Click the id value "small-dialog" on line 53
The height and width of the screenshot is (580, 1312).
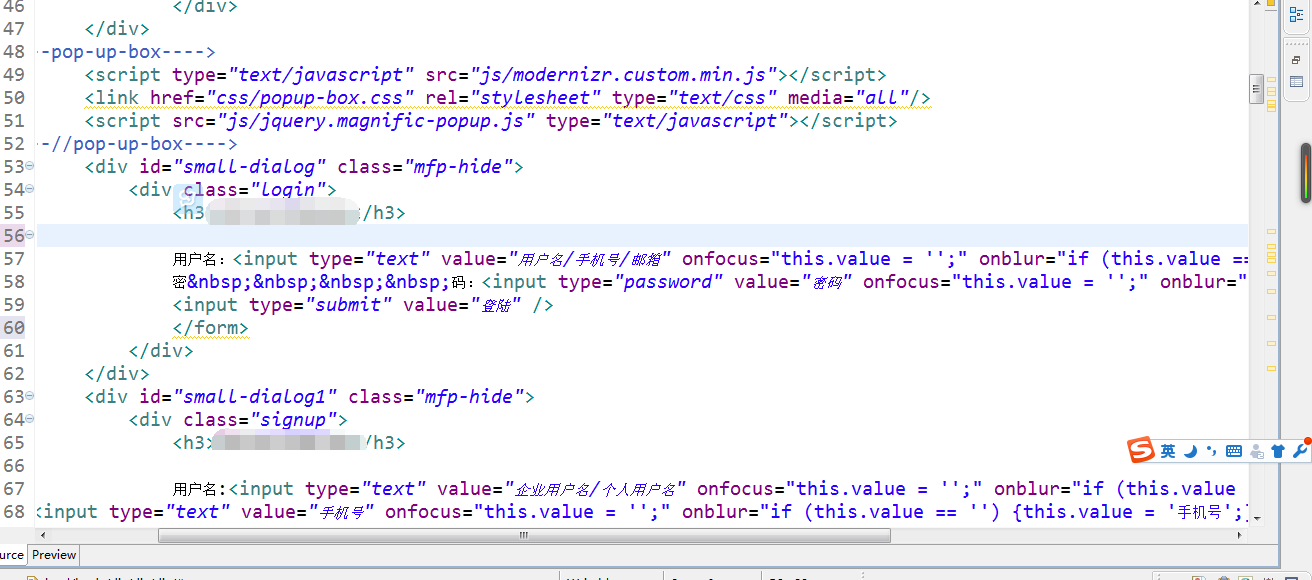[250, 167]
